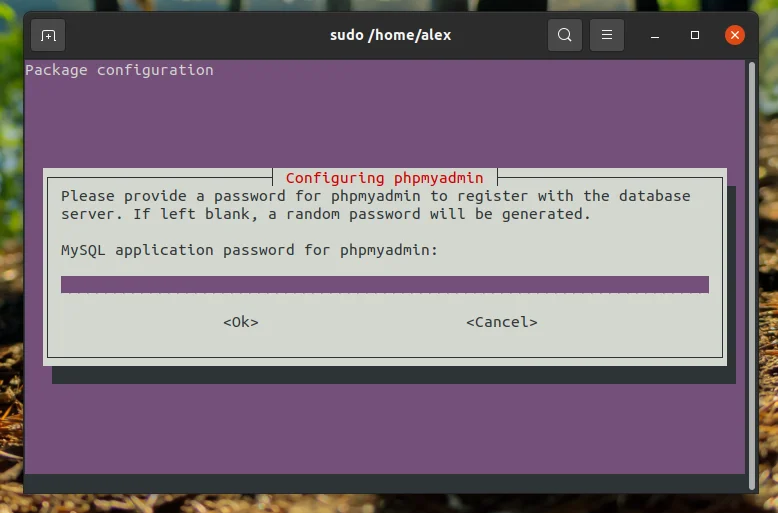This screenshot has height=513, width=778.
Task: Minimize the terminal window
Action: (655, 35)
